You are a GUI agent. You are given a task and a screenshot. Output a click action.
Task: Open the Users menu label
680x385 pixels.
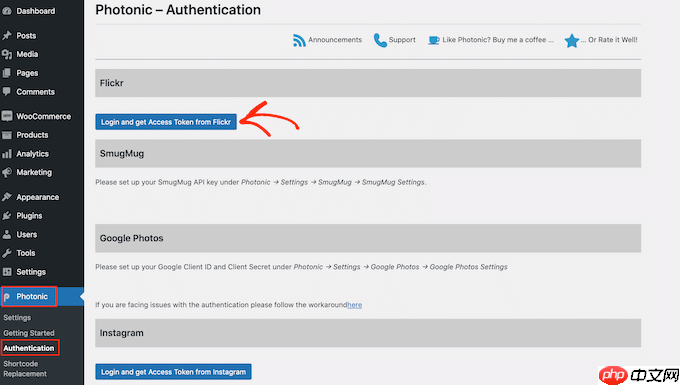(26, 235)
